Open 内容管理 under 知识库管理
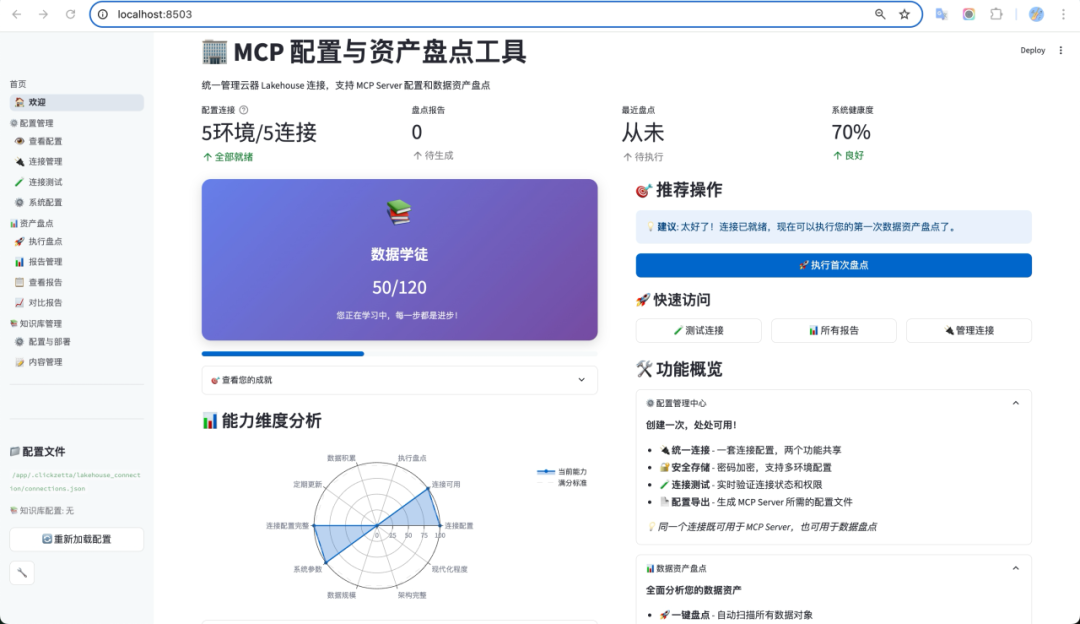This screenshot has height=624, width=1080. [44, 362]
